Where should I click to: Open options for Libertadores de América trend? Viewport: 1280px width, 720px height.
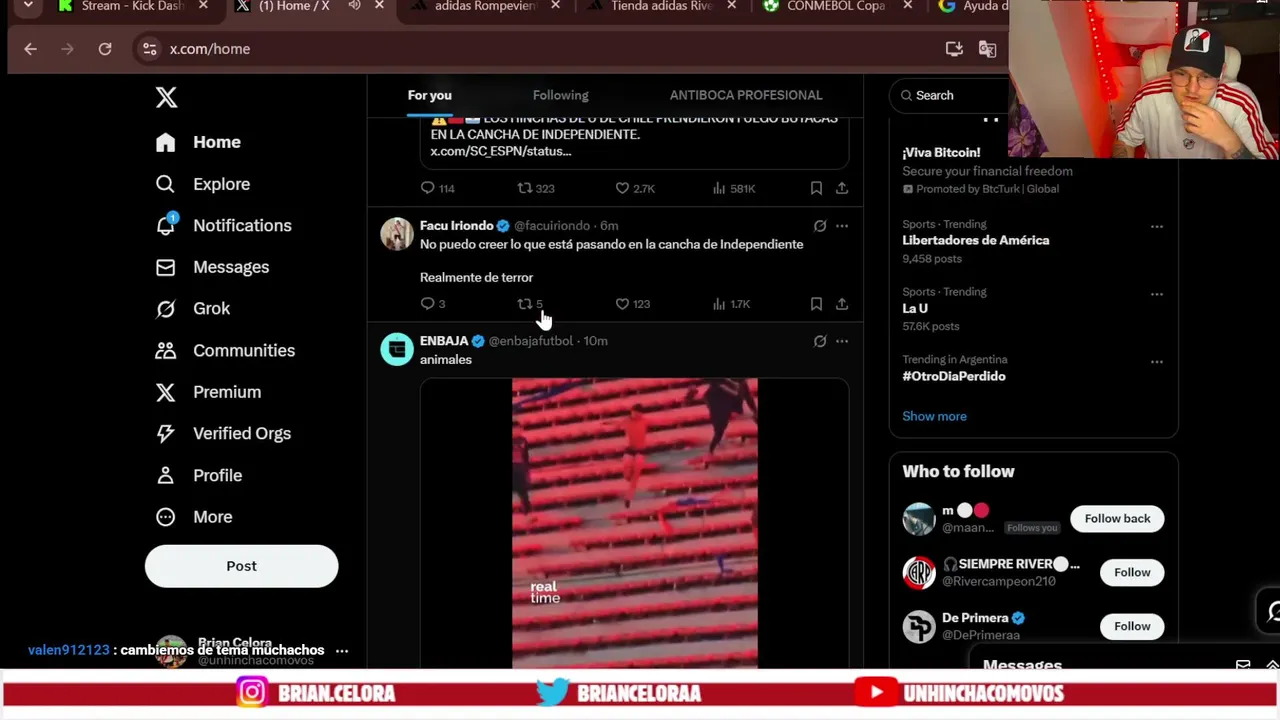(1157, 226)
